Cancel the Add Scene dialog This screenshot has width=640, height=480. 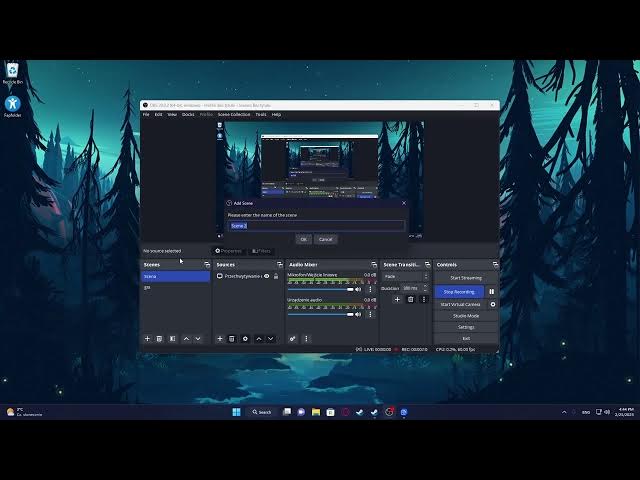pyautogui.click(x=325, y=239)
